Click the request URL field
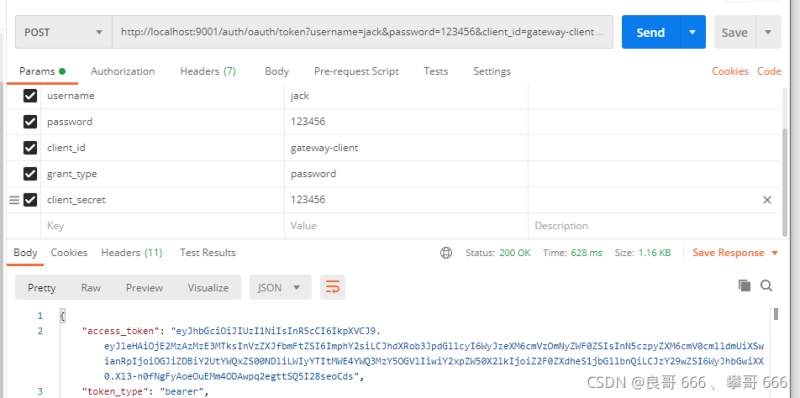The image size is (800, 398). 362,32
